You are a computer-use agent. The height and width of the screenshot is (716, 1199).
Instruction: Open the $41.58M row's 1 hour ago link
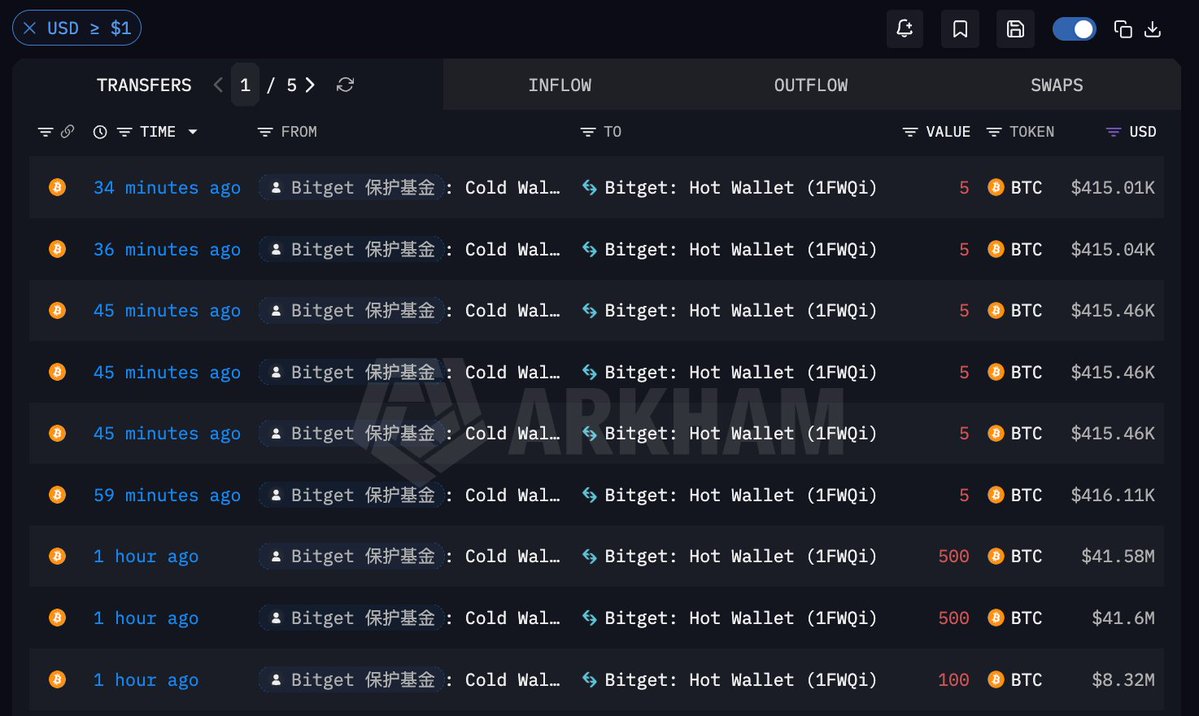coord(145,556)
